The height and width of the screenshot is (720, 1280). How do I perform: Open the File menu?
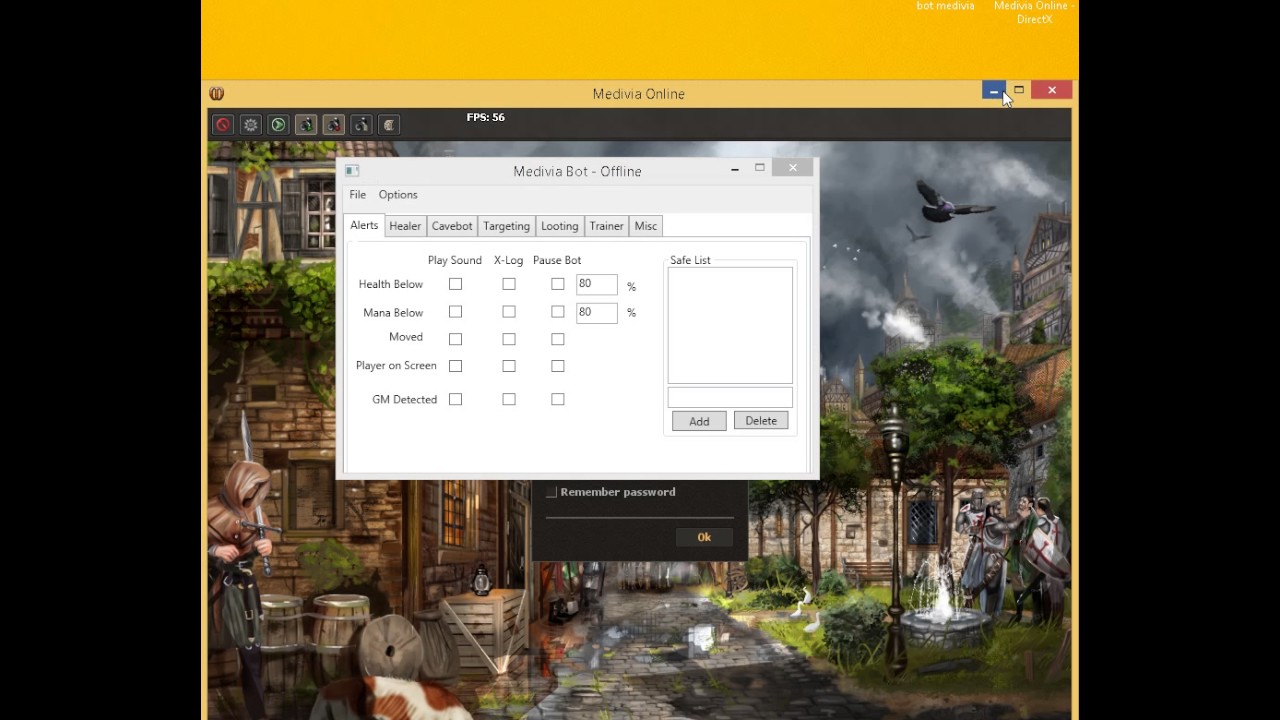coord(358,195)
